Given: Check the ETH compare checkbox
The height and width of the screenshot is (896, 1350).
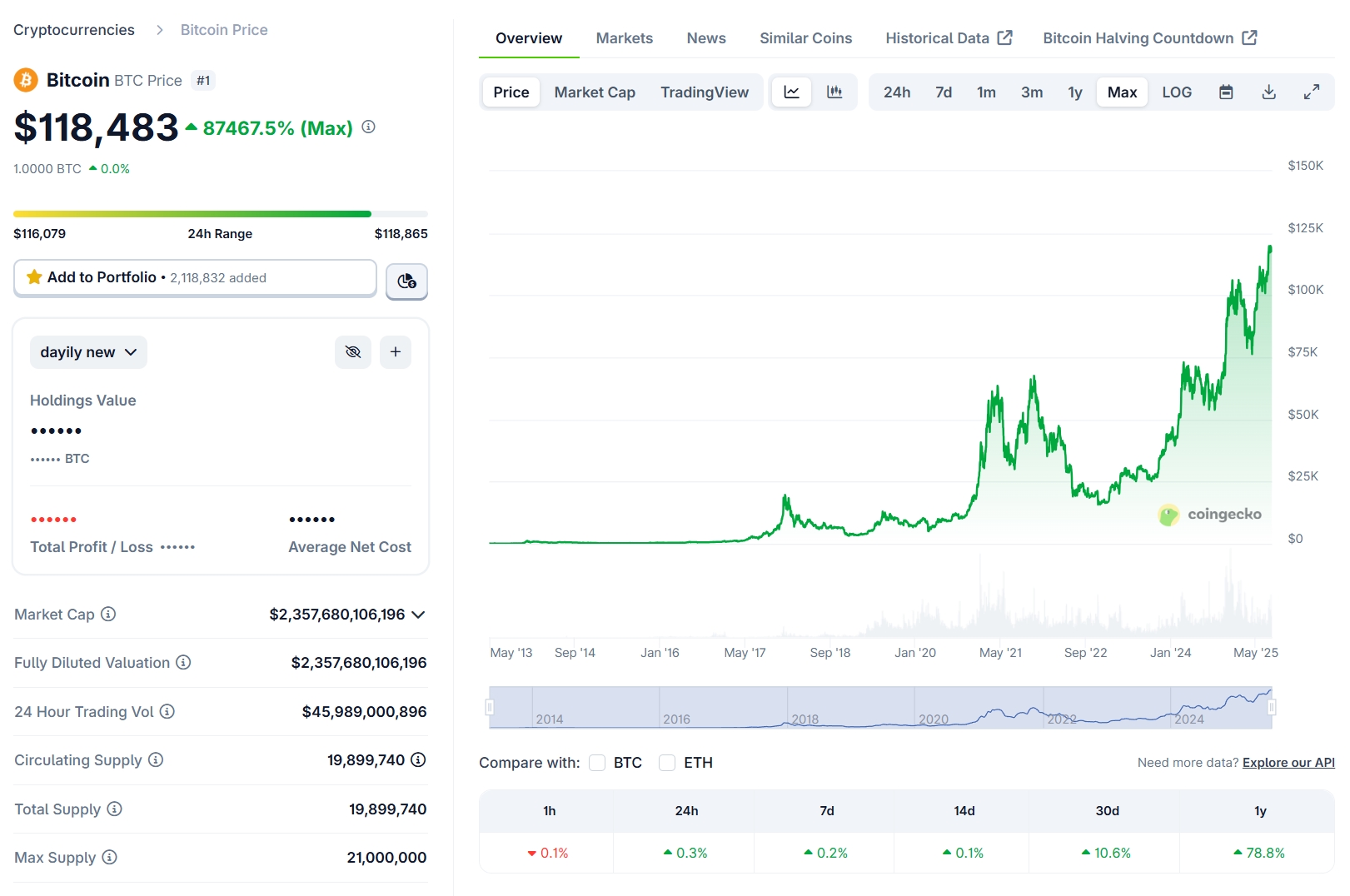Looking at the screenshot, I should point(667,763).
